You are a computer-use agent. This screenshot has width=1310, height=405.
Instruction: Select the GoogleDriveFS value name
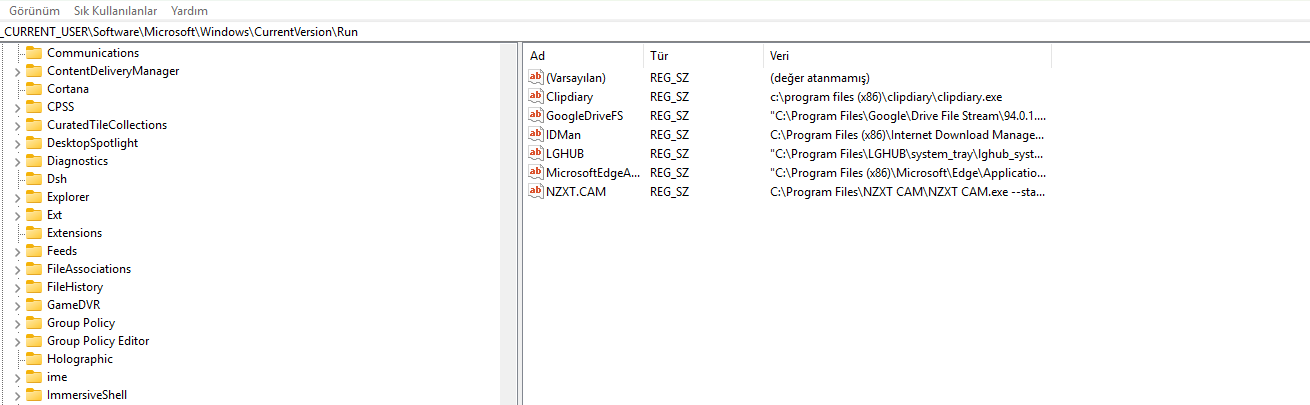pyautogui.click(x=584, y=116)
